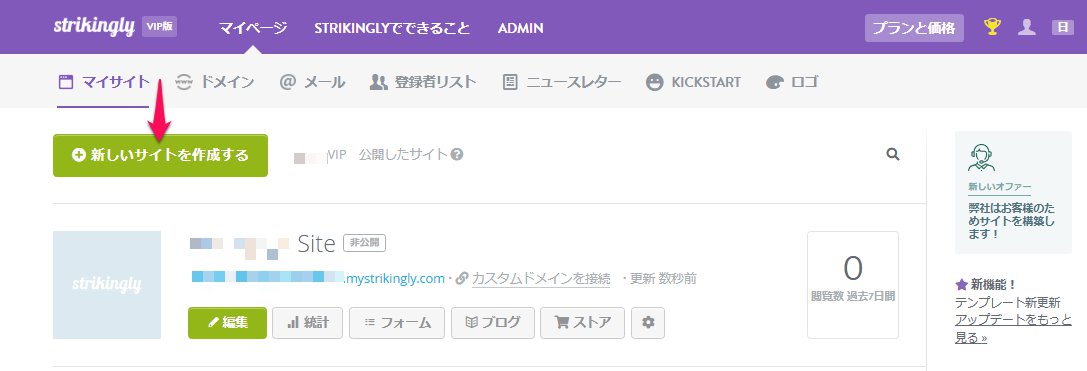Open the 登録者リスト tab
This screenshot has width=1087, height=371.
423,82
